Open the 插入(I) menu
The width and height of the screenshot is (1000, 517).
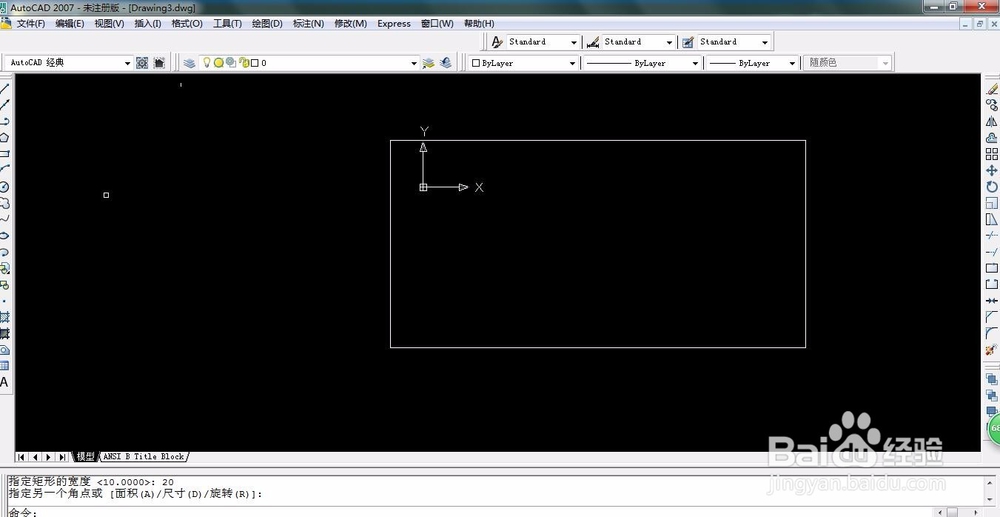point(147,24)
